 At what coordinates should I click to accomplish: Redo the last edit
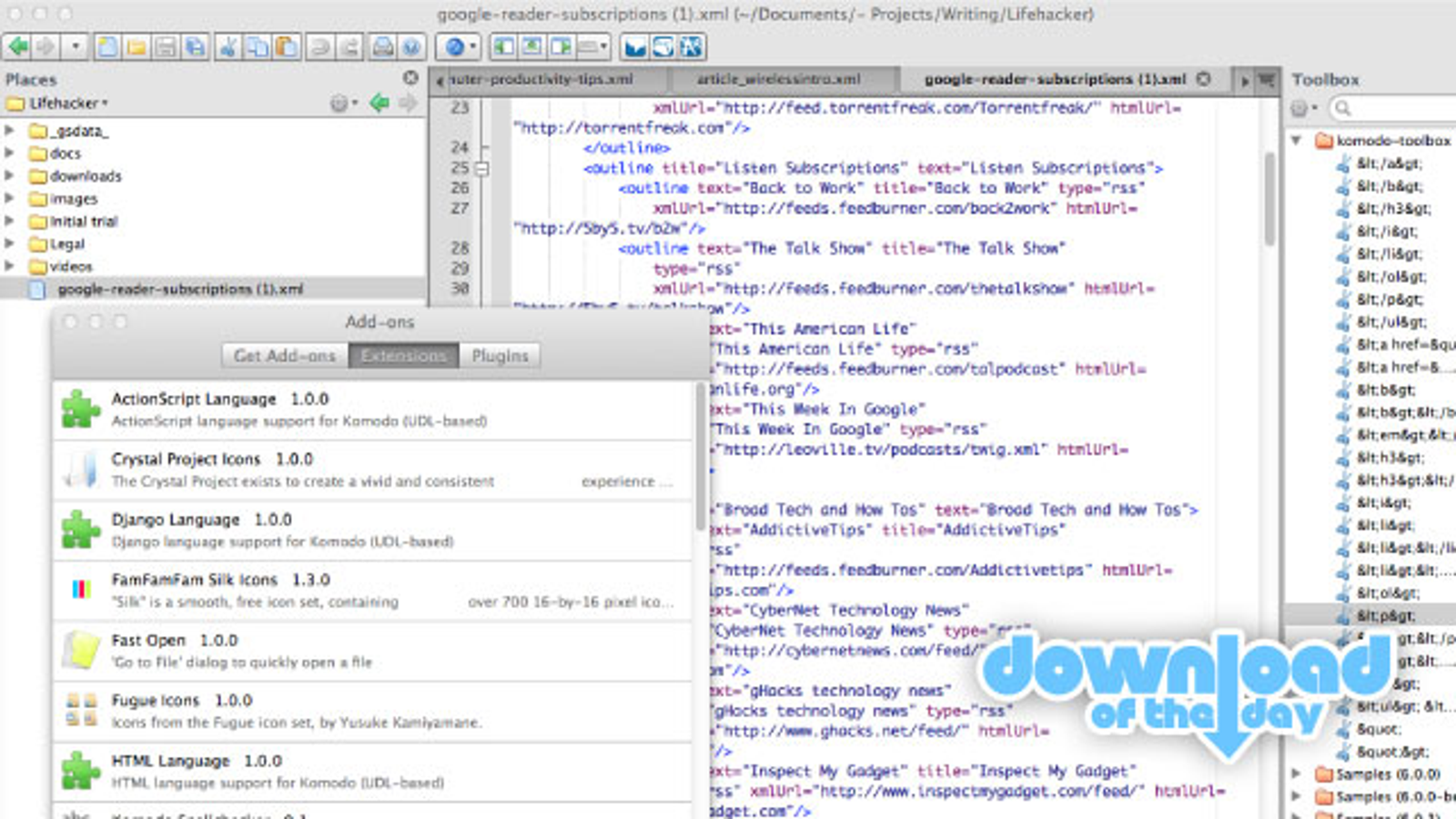coord(349,46)
